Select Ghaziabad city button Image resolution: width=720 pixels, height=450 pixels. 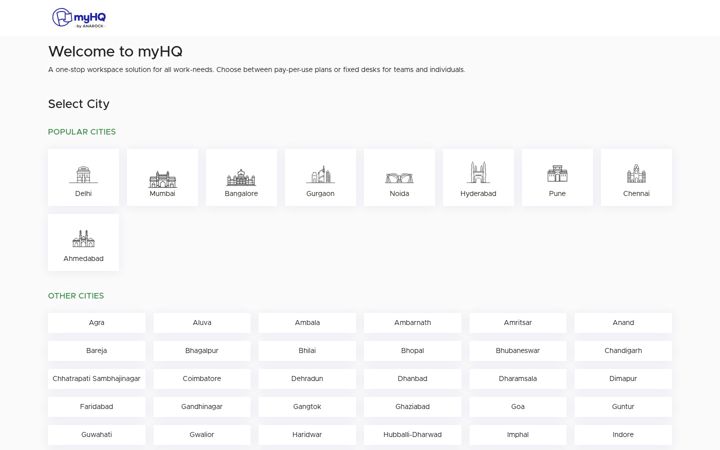tap(412, 407)
